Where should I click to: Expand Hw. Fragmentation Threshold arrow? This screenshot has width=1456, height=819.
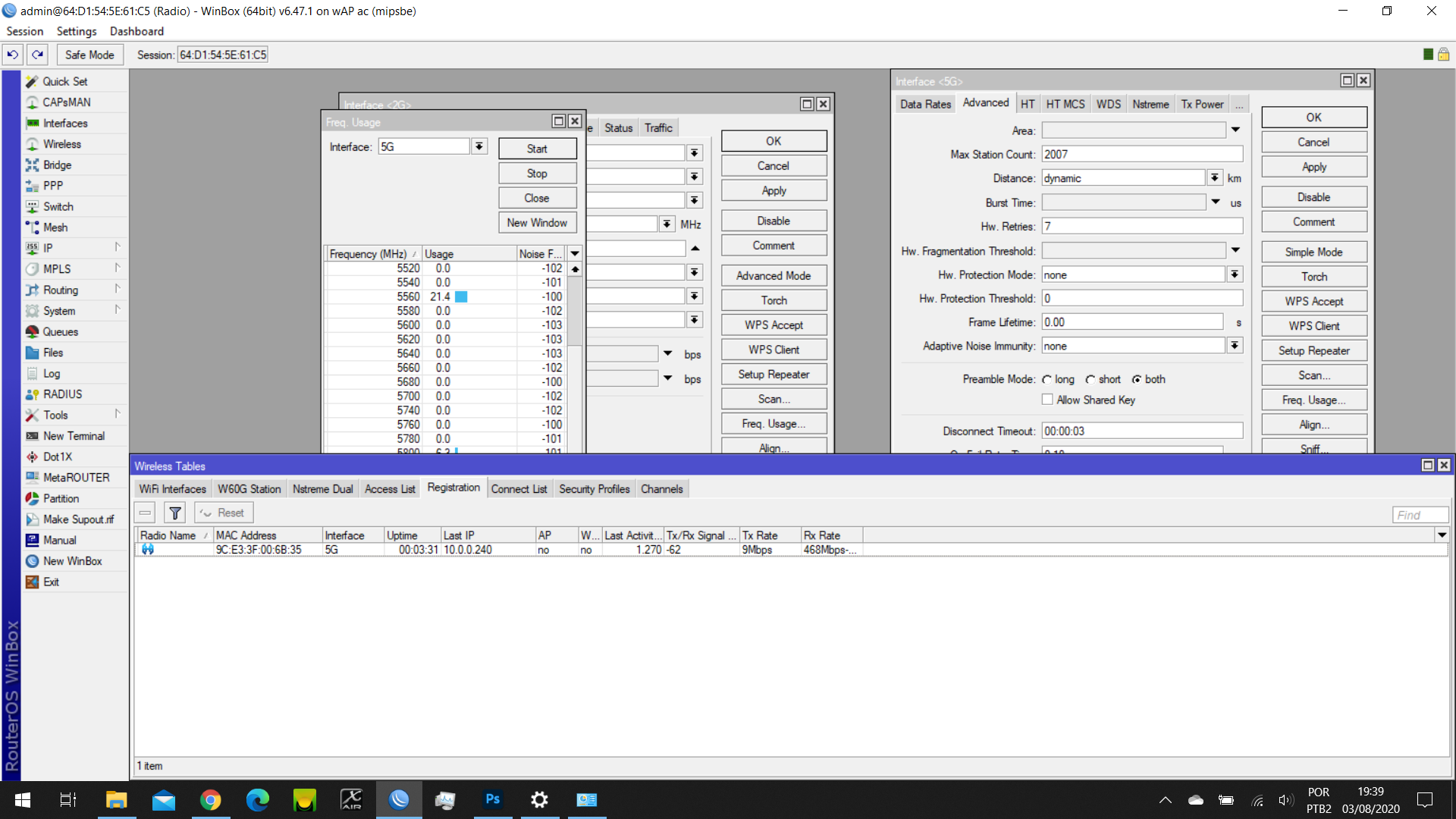[x=1235, y=250]
